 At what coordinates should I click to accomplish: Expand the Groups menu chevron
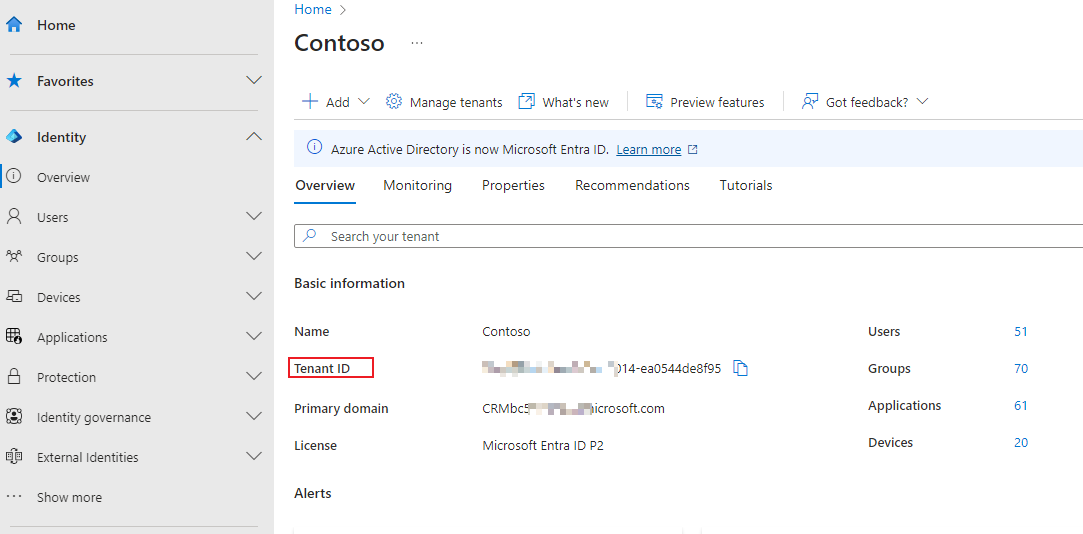(254, 256)
